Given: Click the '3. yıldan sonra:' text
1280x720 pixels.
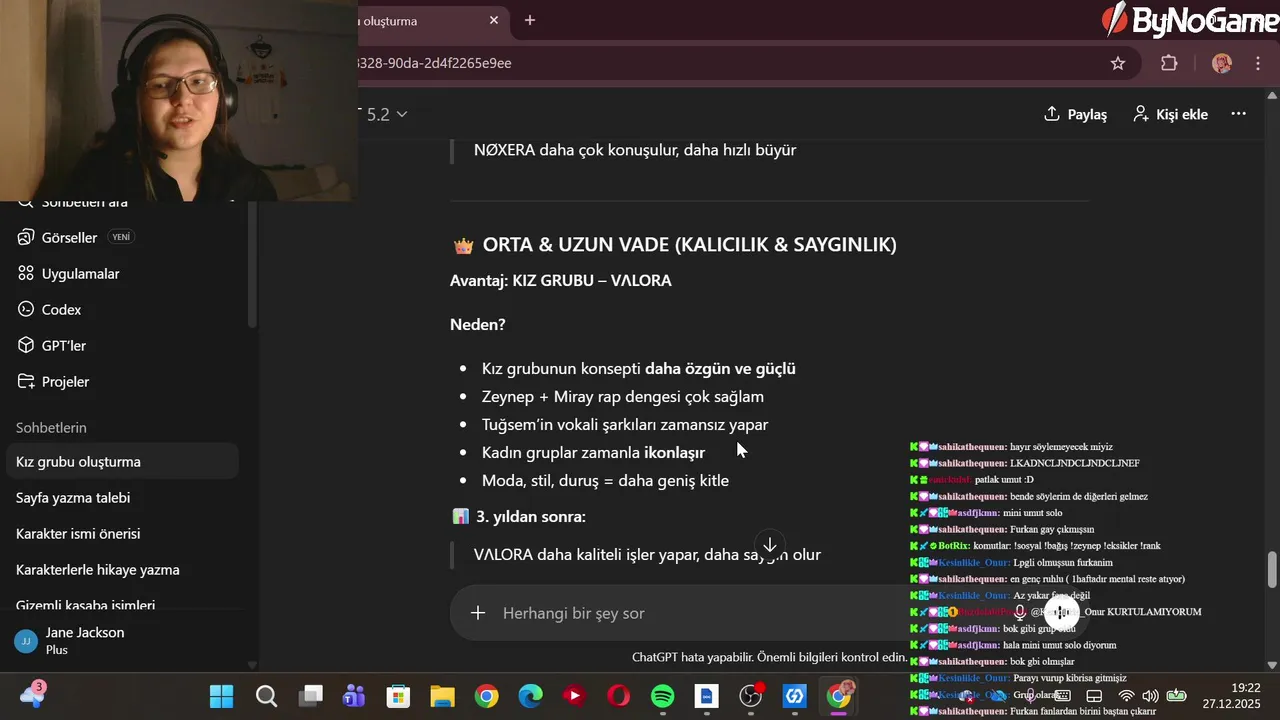Looking at the screenshot, I should coord(531,516).
